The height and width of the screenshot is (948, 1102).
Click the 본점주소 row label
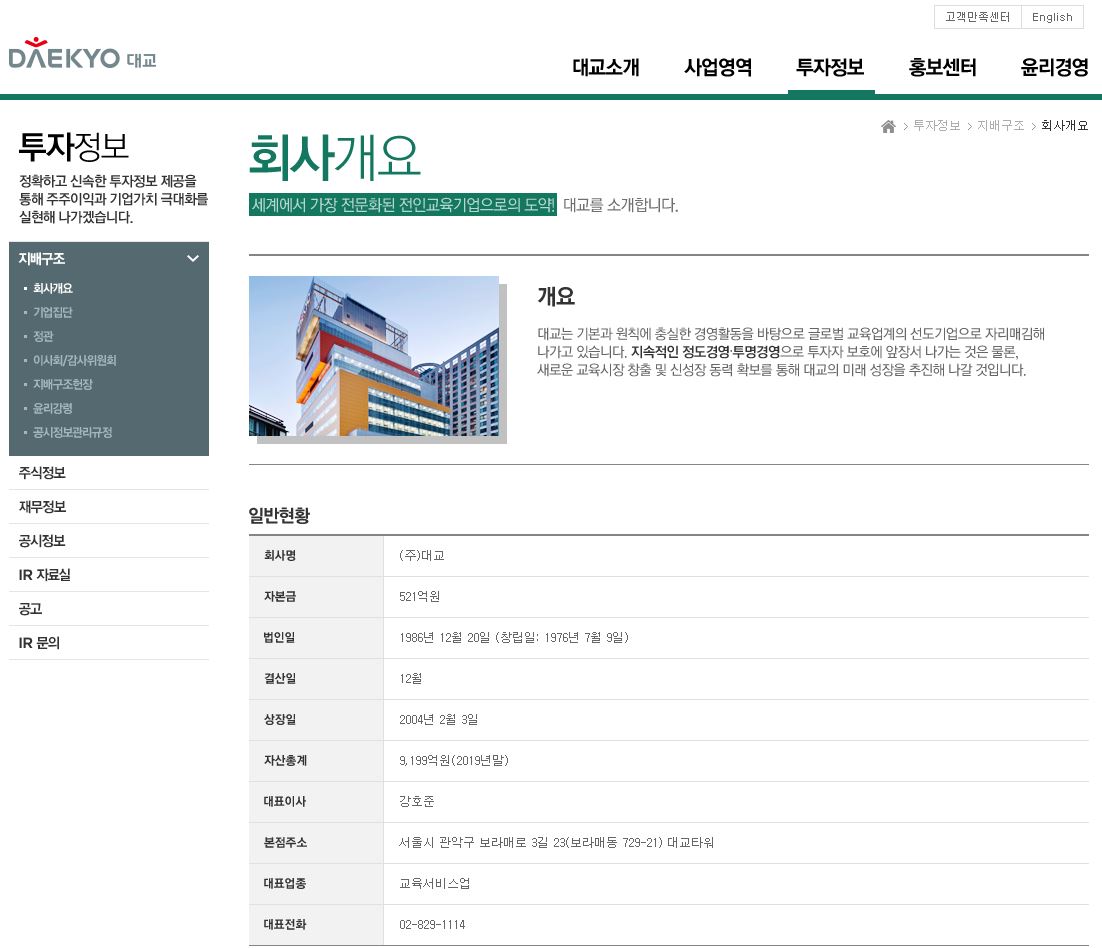click(x=285, y=842)
